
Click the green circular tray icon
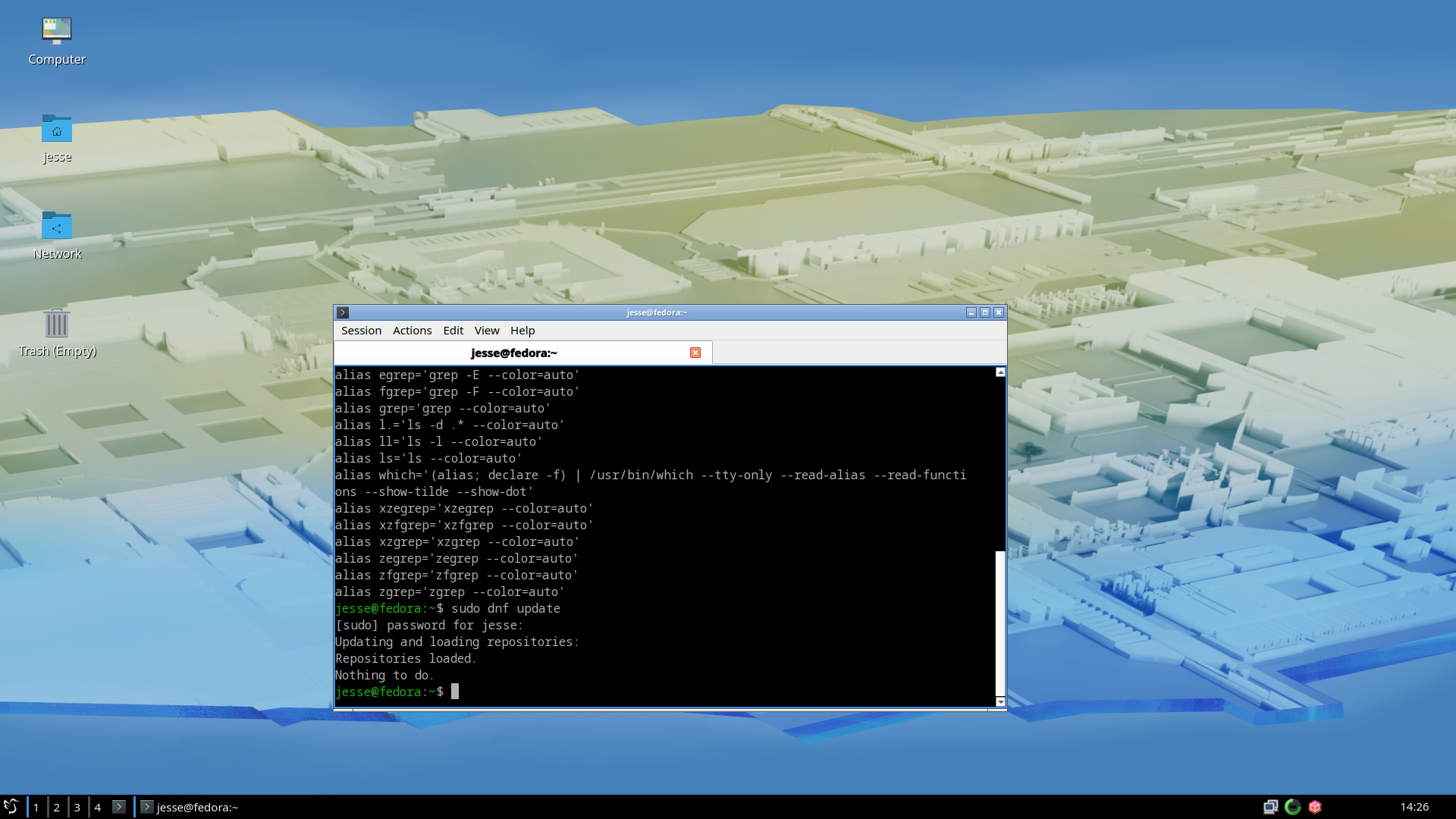[x=1293, y=807]
